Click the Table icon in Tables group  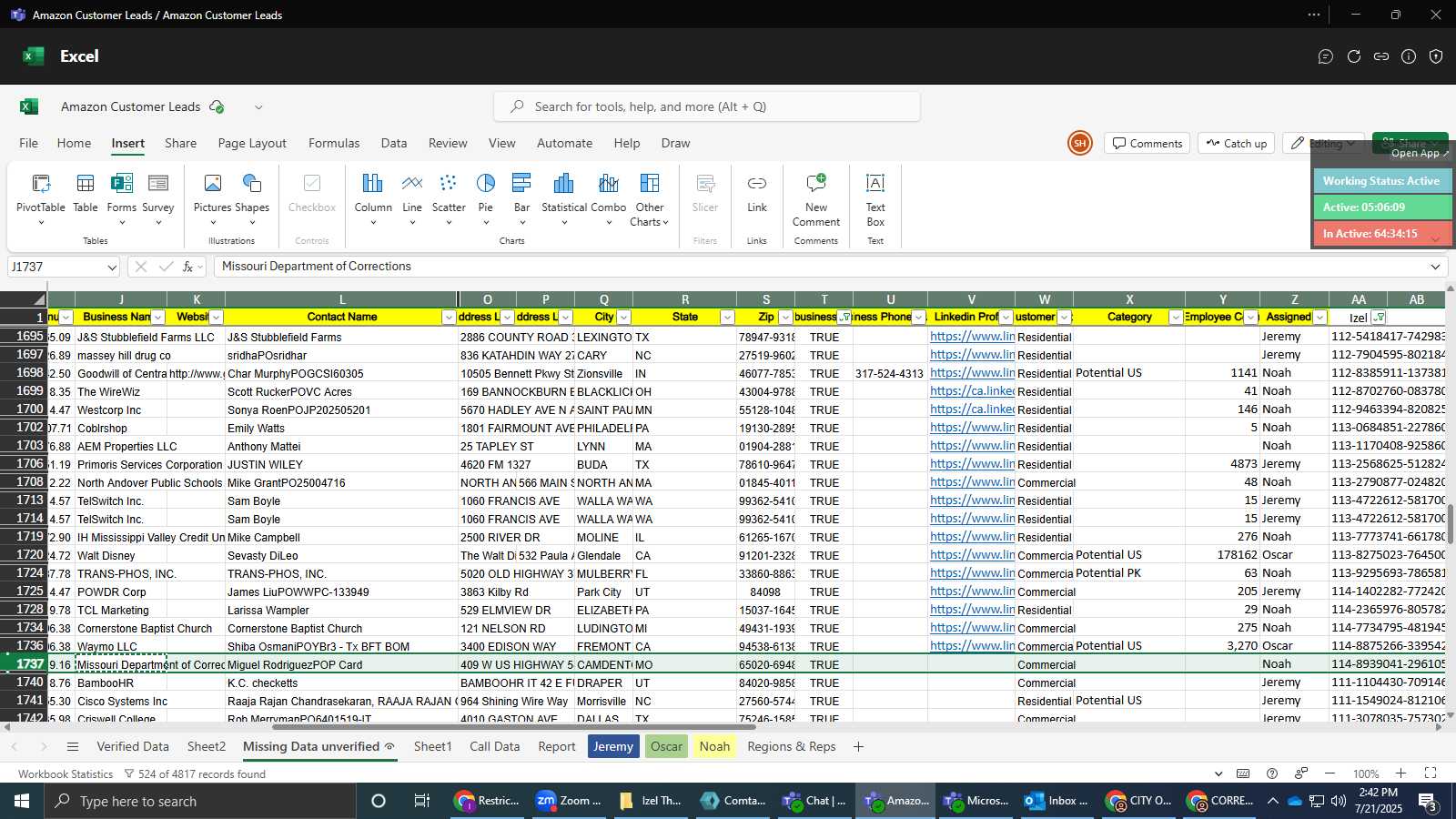coord(86,193)
